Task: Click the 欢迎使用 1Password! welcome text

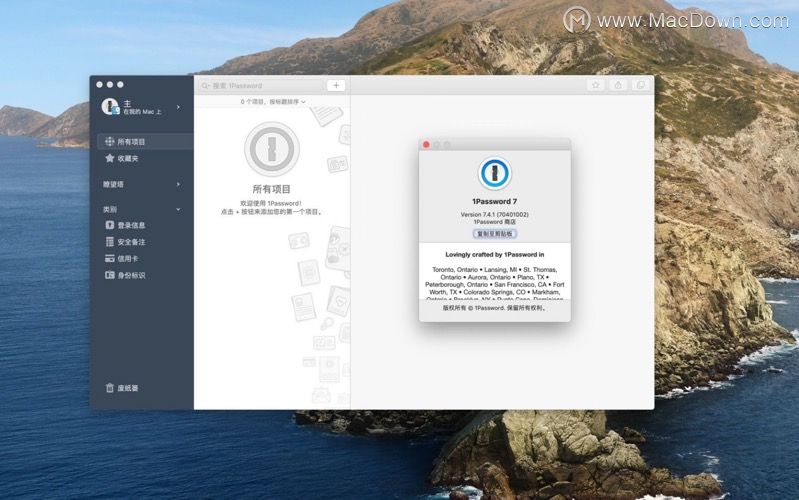Action: (271, 203)
